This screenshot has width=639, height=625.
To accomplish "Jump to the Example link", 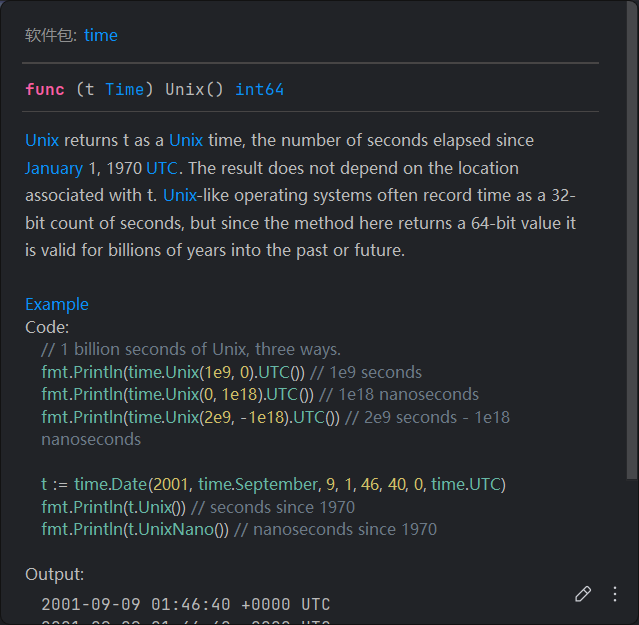I will pos(57,304).
